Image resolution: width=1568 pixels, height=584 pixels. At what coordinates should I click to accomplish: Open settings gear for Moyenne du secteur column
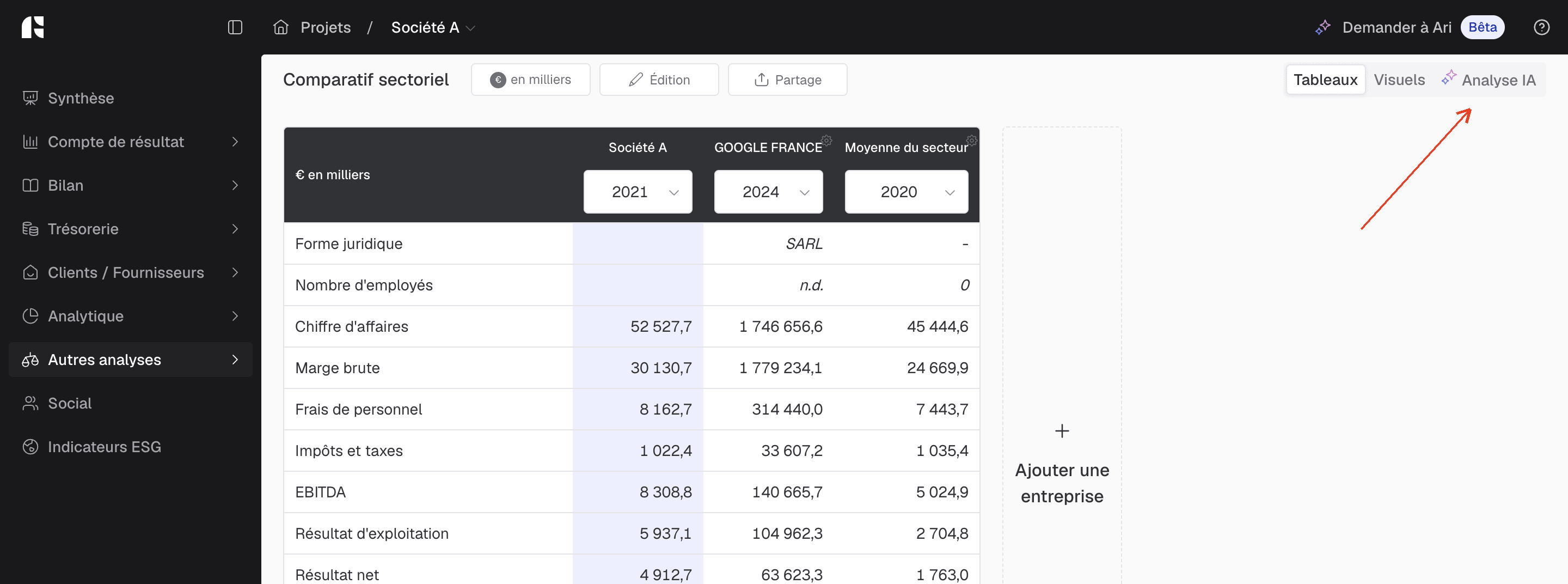coord(971,140)
